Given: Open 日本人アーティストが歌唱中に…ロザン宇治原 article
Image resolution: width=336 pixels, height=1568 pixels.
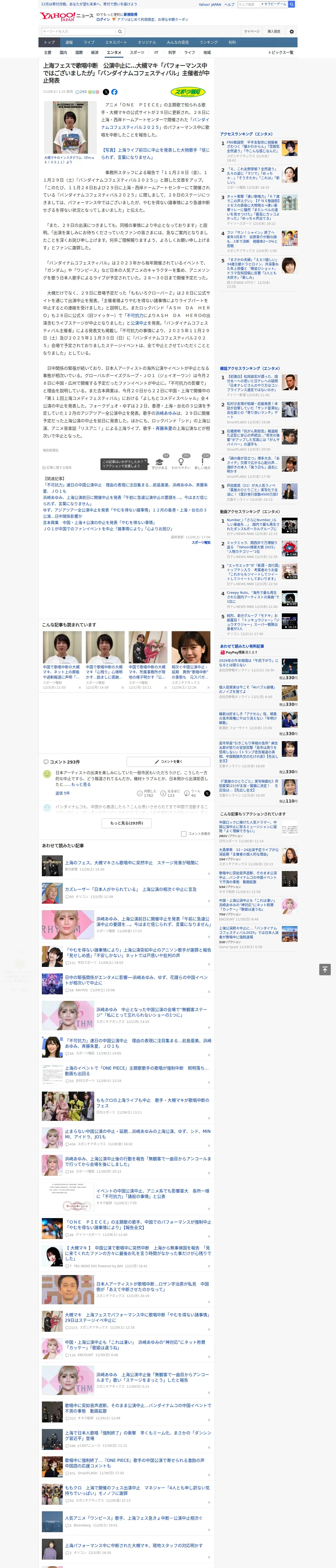Looking at the screenshot, I should [153, 1286].
